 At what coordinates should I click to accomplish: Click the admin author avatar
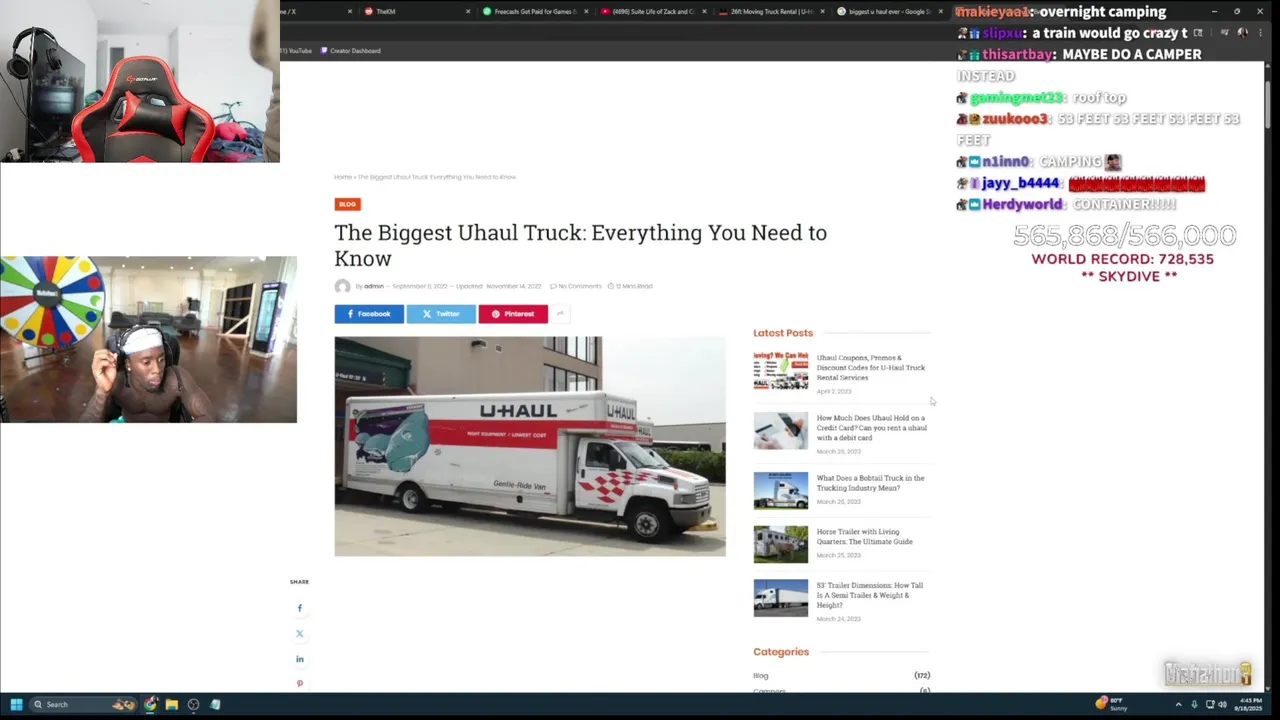[x=342, y=287]
